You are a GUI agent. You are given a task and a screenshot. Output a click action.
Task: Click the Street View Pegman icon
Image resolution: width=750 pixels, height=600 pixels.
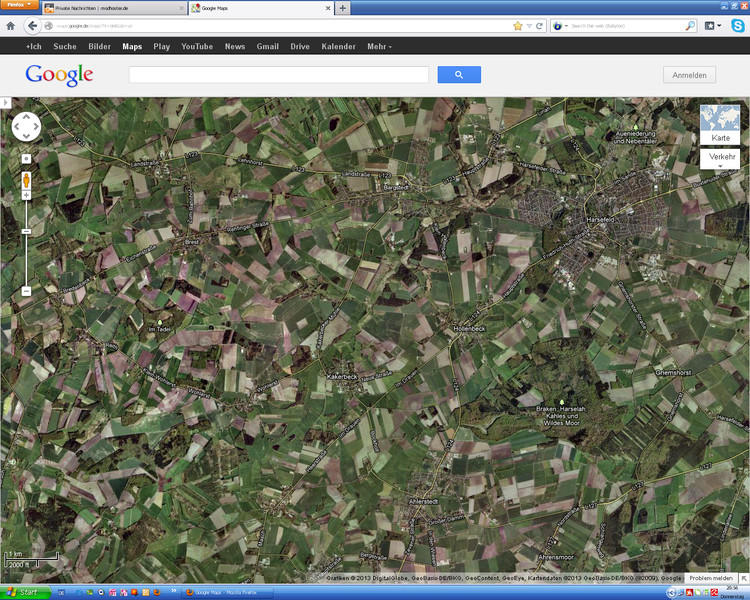tap(26, 180)
